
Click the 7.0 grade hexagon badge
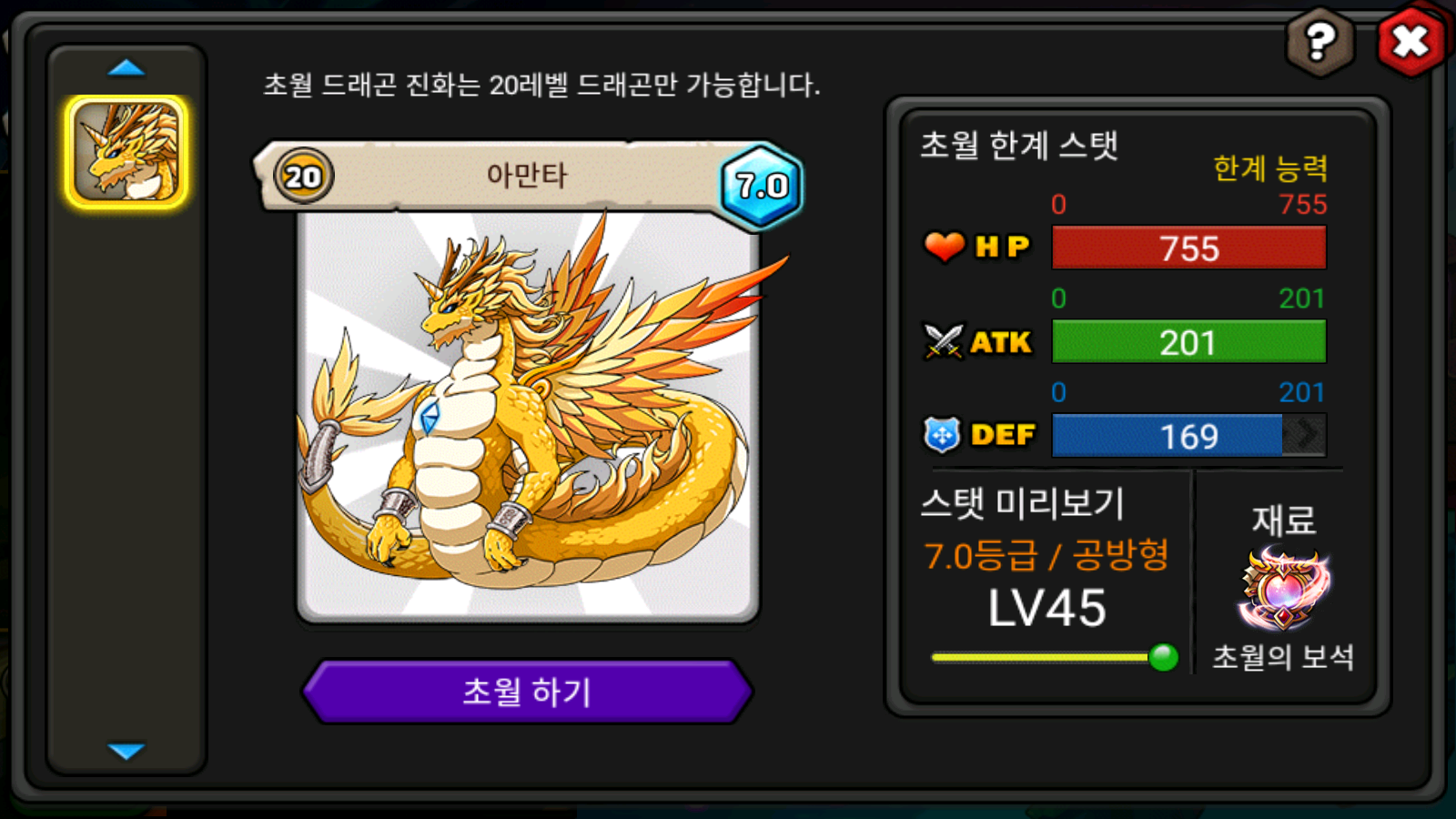762,186
